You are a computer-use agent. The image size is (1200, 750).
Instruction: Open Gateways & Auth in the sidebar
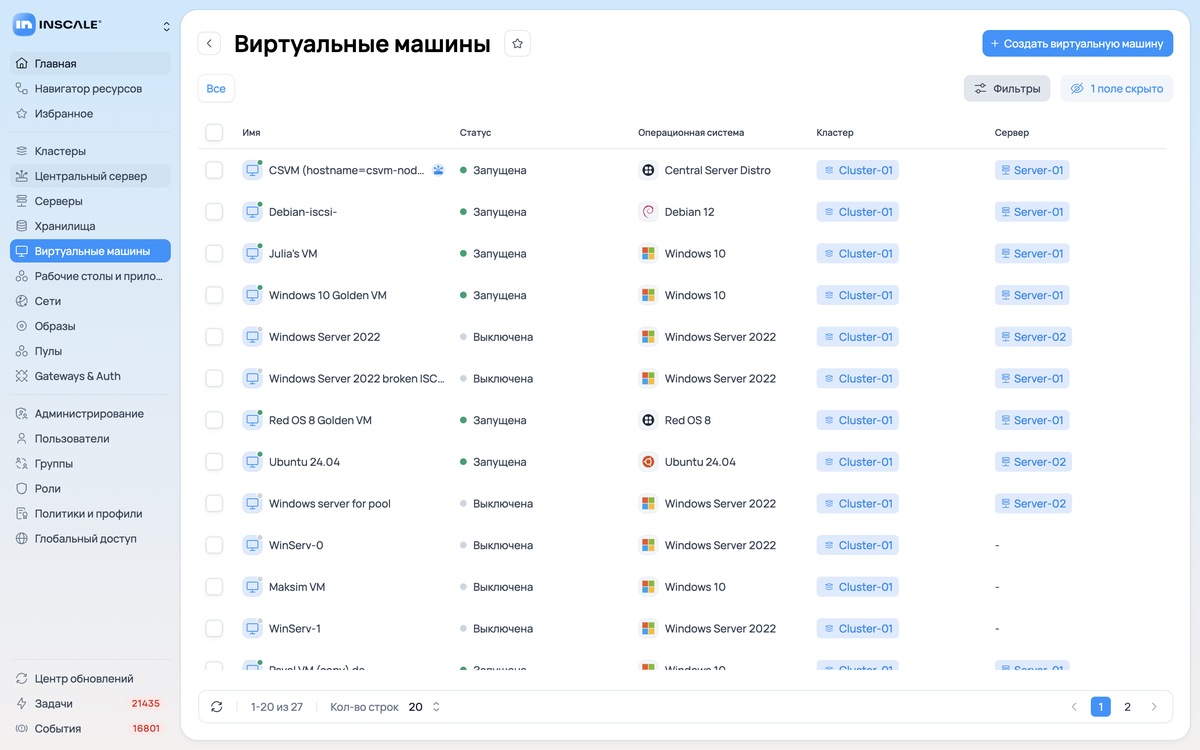pyautogui.click(x=91, y=376)
